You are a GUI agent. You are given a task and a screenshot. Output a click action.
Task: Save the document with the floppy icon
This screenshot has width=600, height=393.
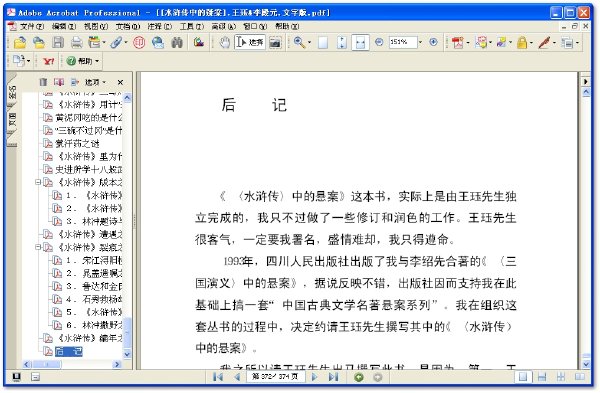click(x=58, y=42)
